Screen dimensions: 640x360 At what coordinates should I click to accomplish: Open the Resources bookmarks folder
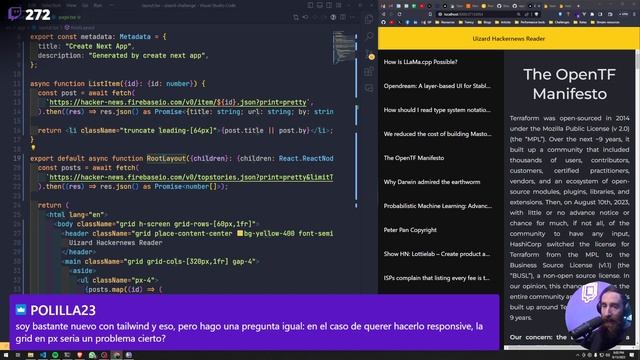pyautogui.click(x=444, y=22)
